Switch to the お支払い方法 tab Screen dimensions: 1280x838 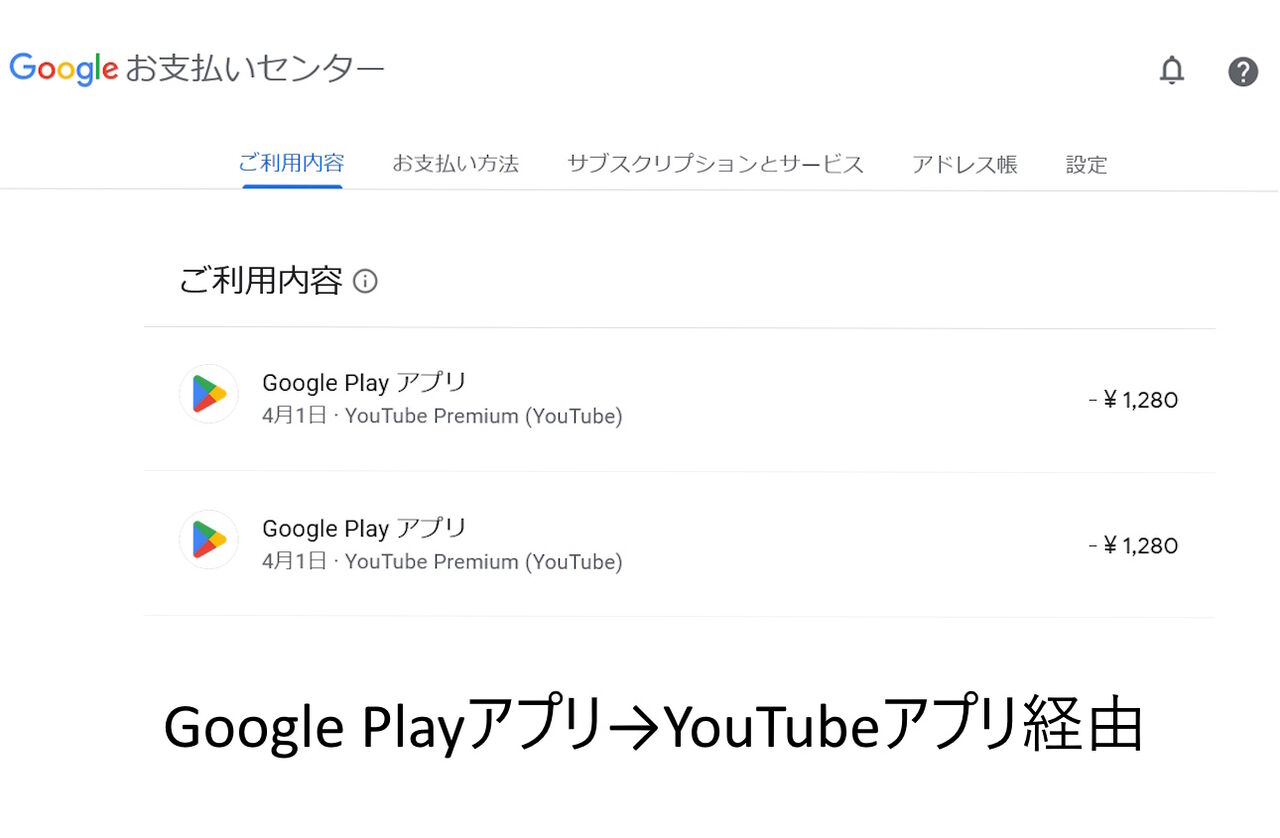pyautogui.click(x=455, y=164)
